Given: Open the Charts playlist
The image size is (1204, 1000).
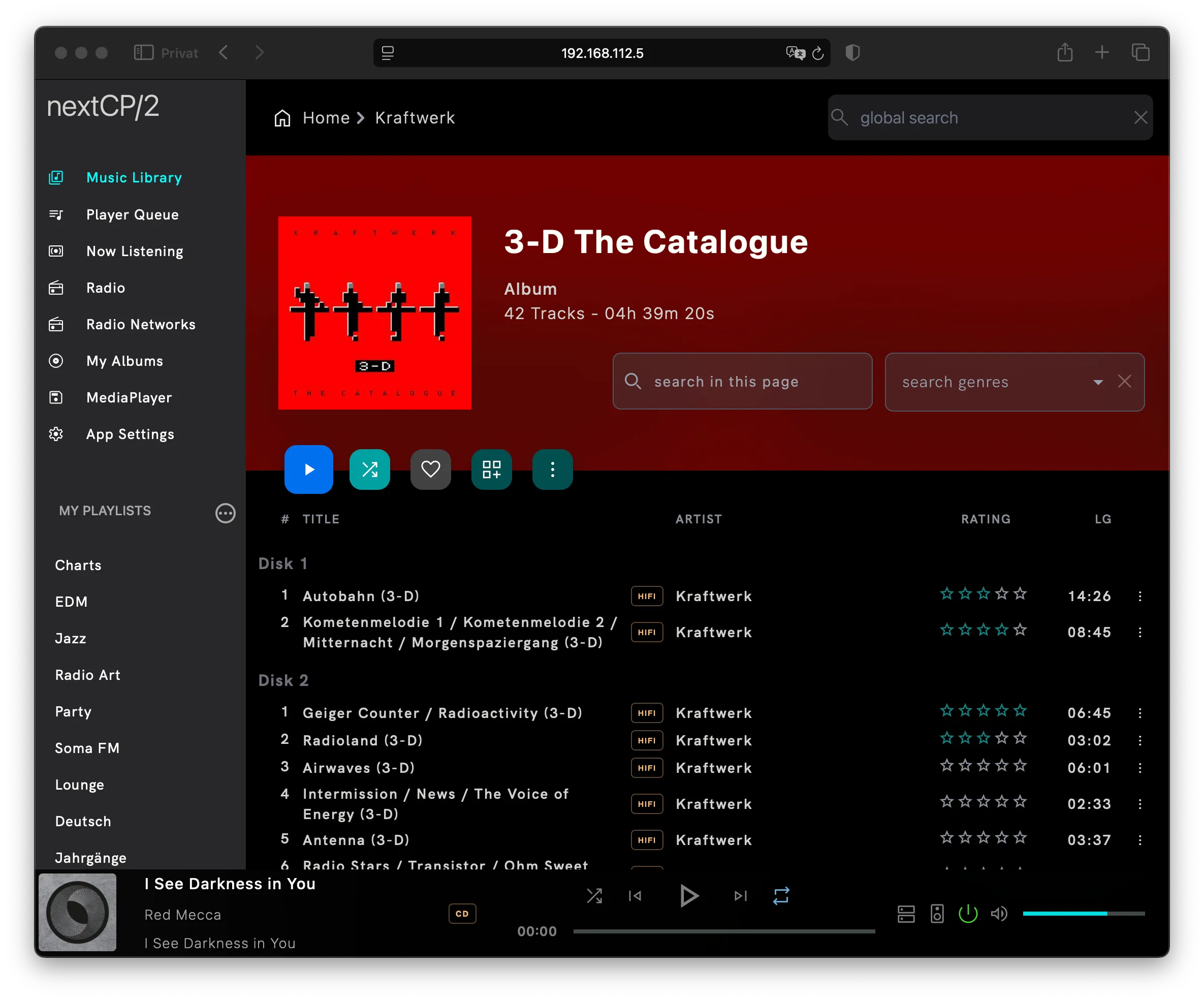Looking at the screenshot, I should 78,566.
